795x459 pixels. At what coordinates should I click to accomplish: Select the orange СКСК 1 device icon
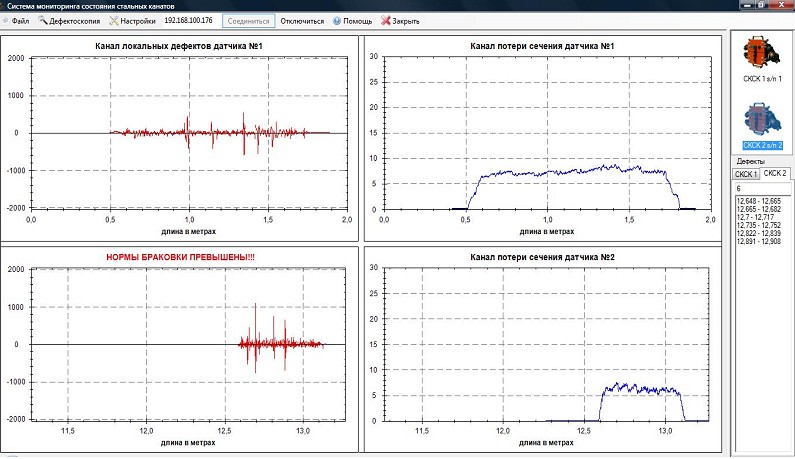click(x=762, y=53)
